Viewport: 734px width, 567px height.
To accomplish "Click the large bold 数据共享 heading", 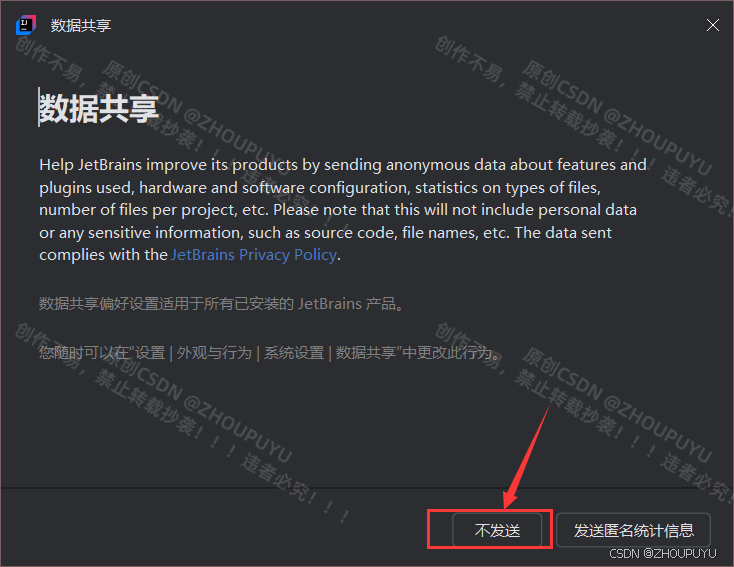I will point(99,108).
